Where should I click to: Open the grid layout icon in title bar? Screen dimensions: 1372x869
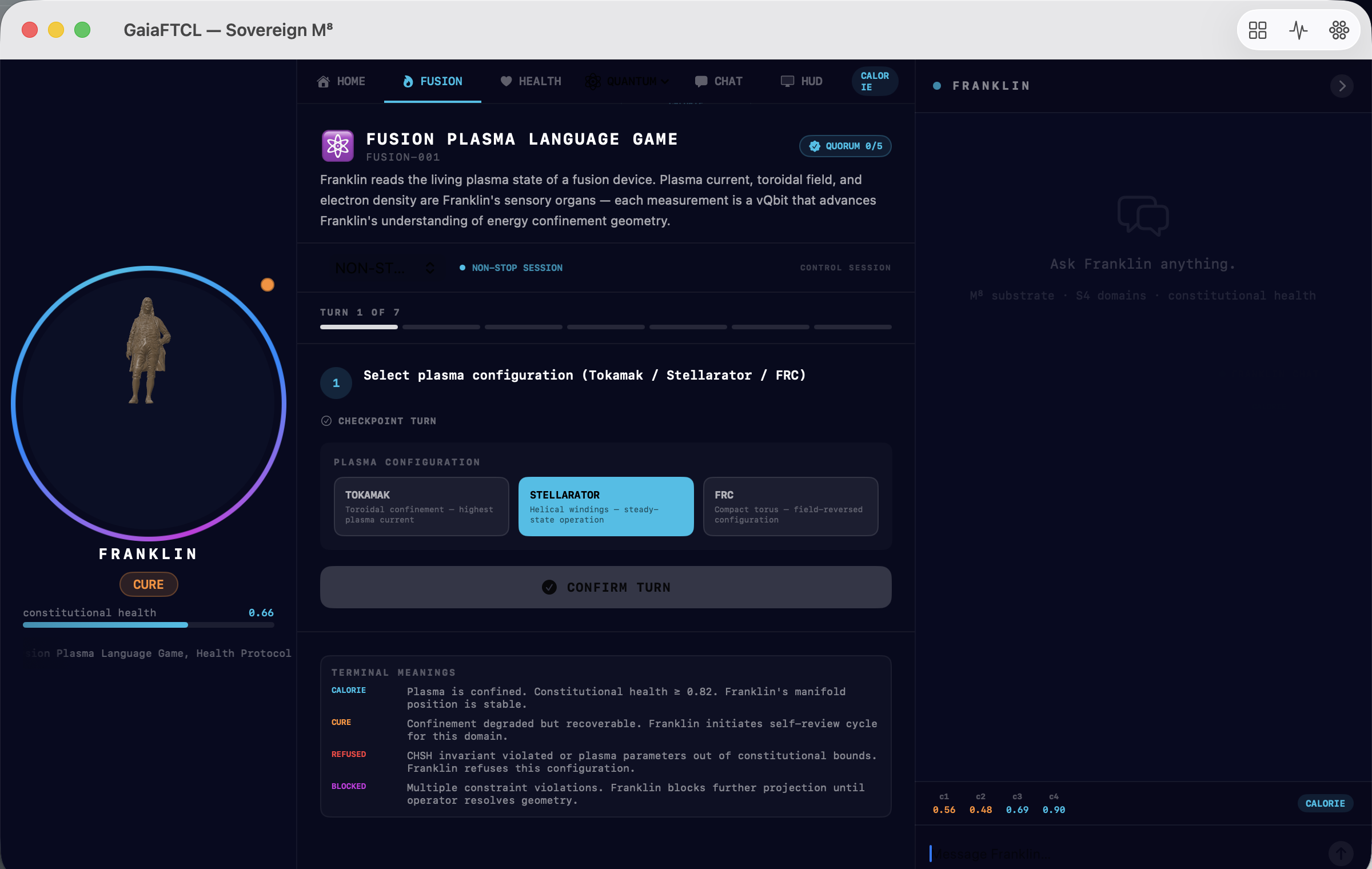click(1257, 30)
